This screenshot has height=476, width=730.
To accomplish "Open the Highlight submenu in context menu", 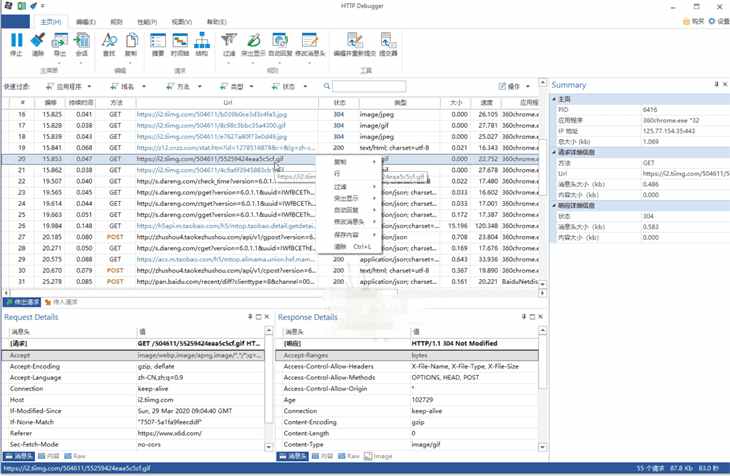I will (349, 198).
